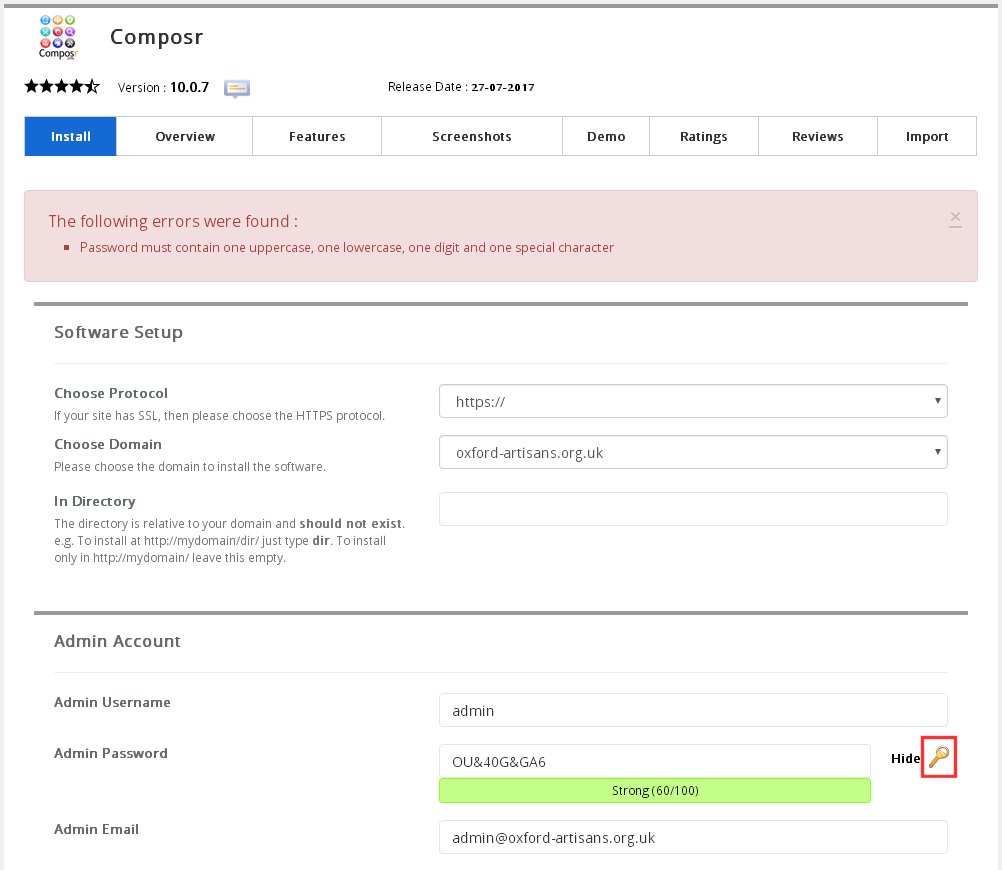
Task: Toggle password visibility with Hide
Action: tap(904, 758)
